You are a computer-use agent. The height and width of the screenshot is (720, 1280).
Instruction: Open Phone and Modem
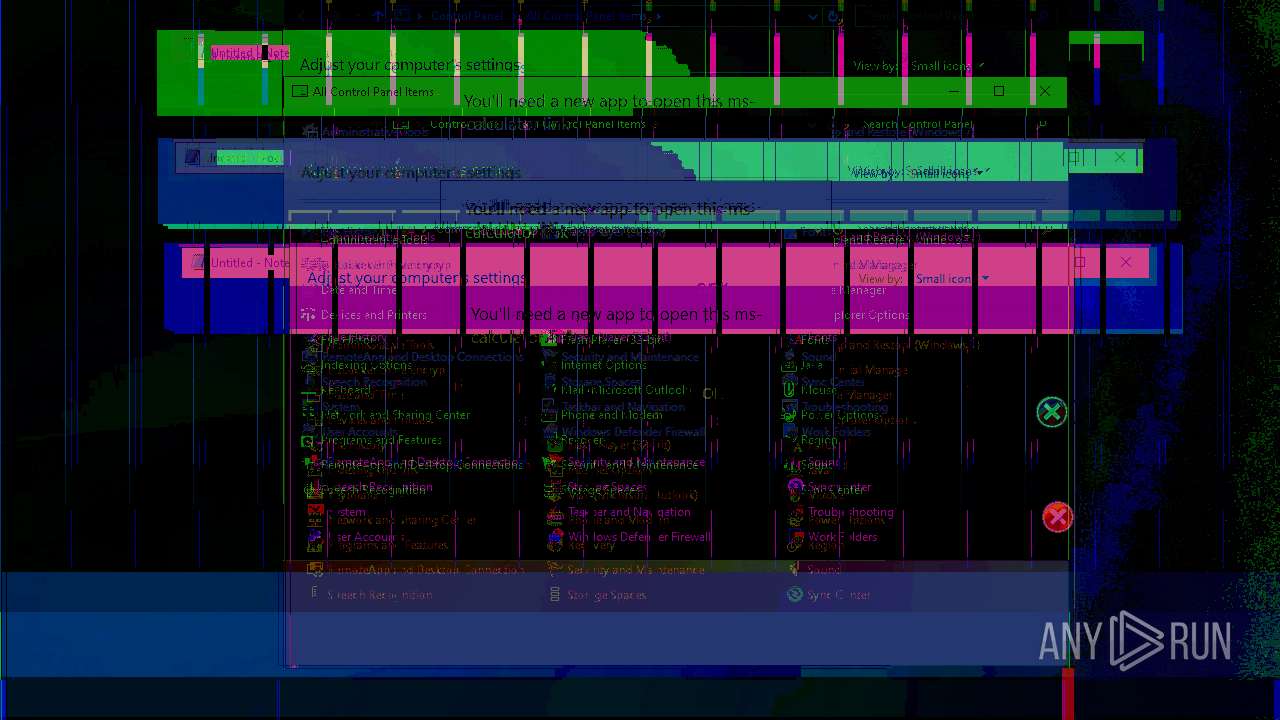point(611,415)
